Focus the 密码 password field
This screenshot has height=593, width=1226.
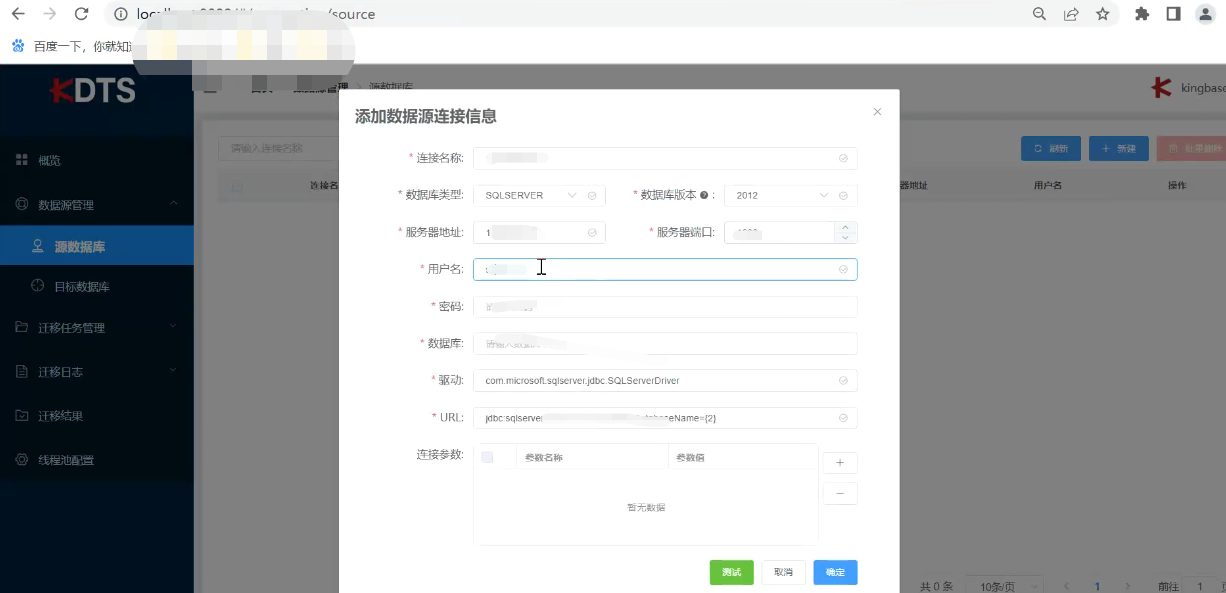click(x=665, y=306)
